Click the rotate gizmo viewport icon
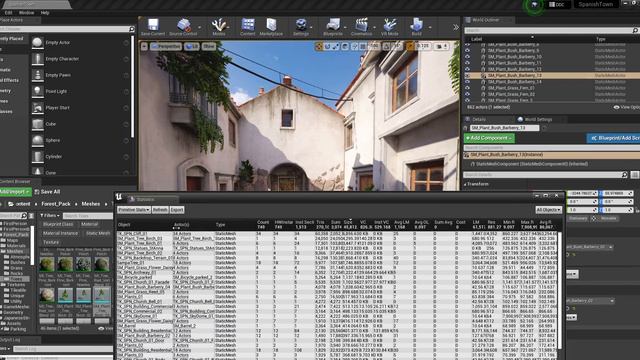This screenshot has width=640, height=360. 327,47
